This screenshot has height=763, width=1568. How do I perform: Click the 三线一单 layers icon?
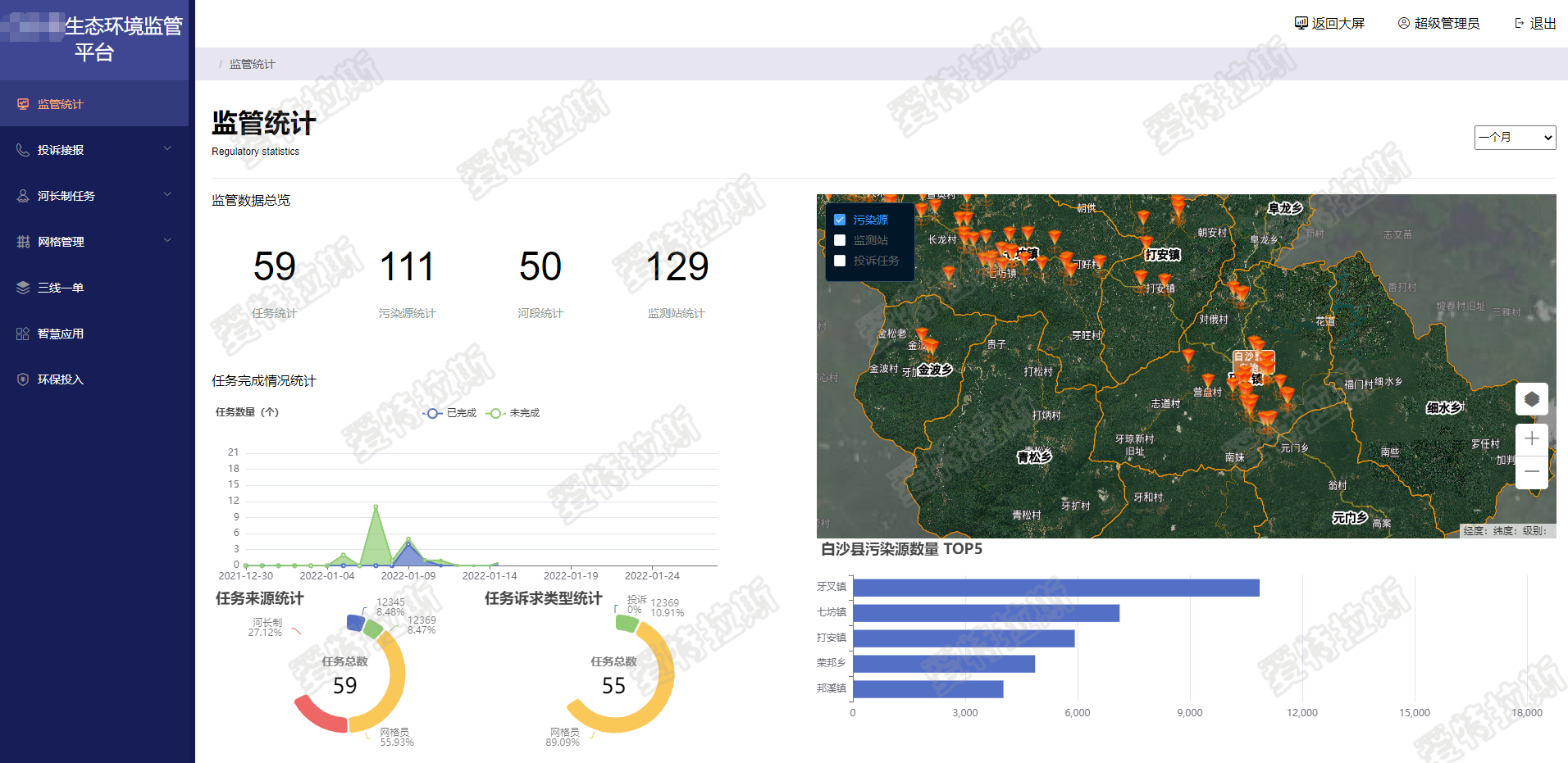pos(23,288)
